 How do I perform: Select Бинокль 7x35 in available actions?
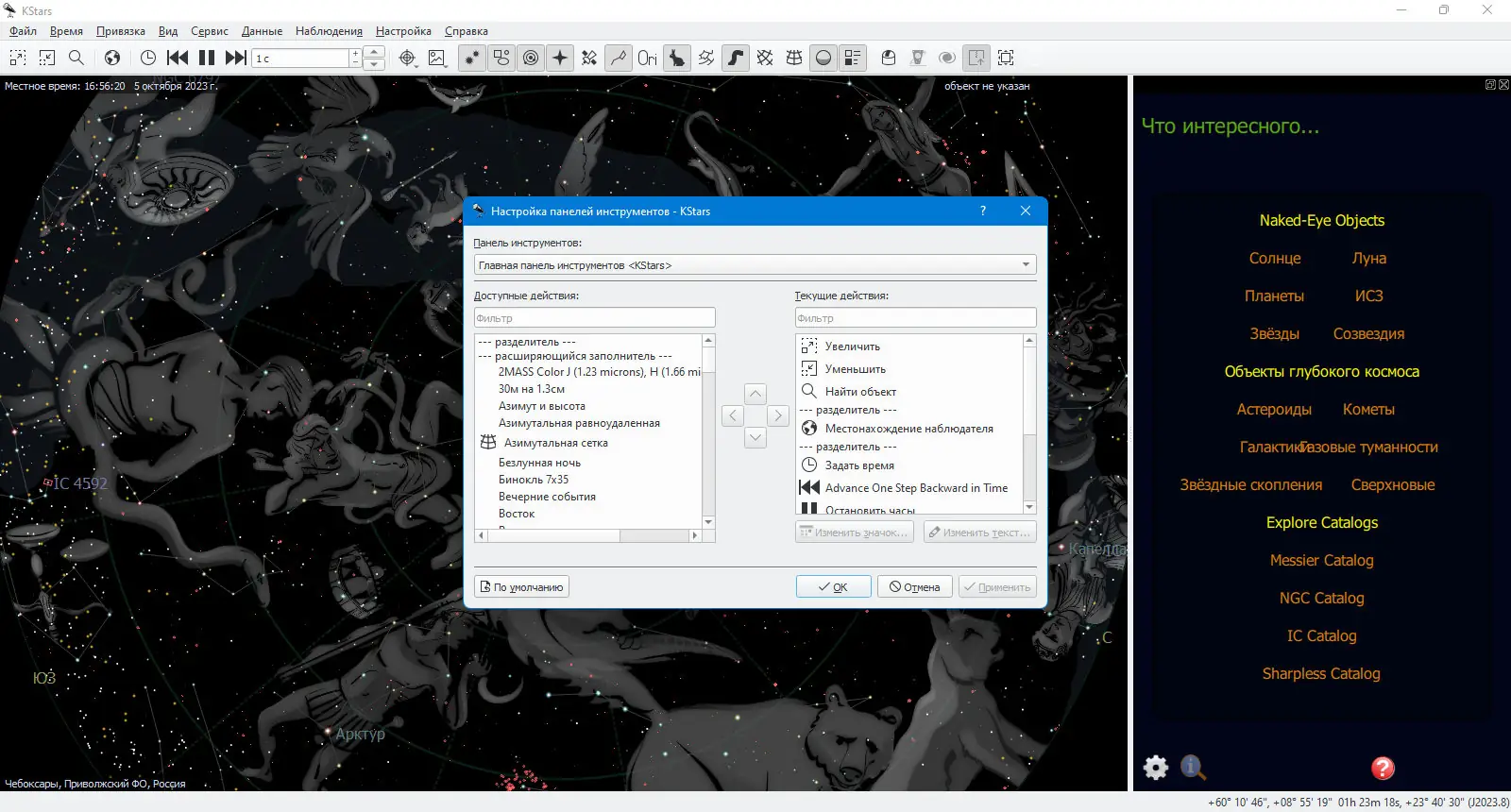(x=534, y=480)
